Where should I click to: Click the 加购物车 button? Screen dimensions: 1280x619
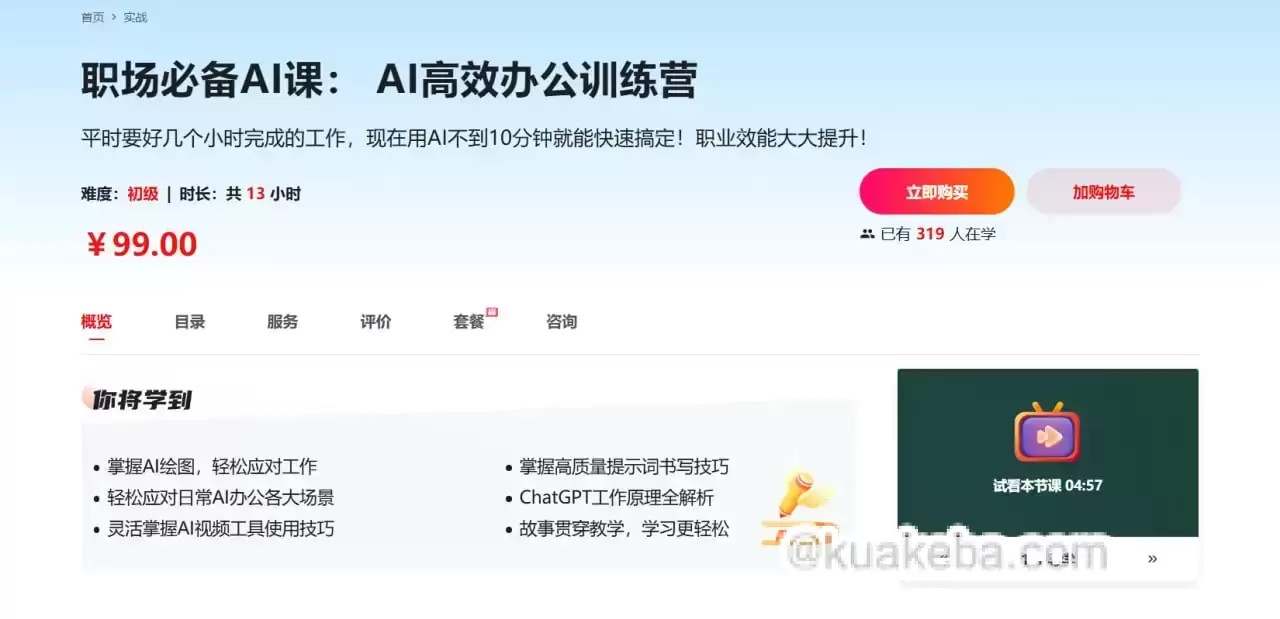[1104, 192]
